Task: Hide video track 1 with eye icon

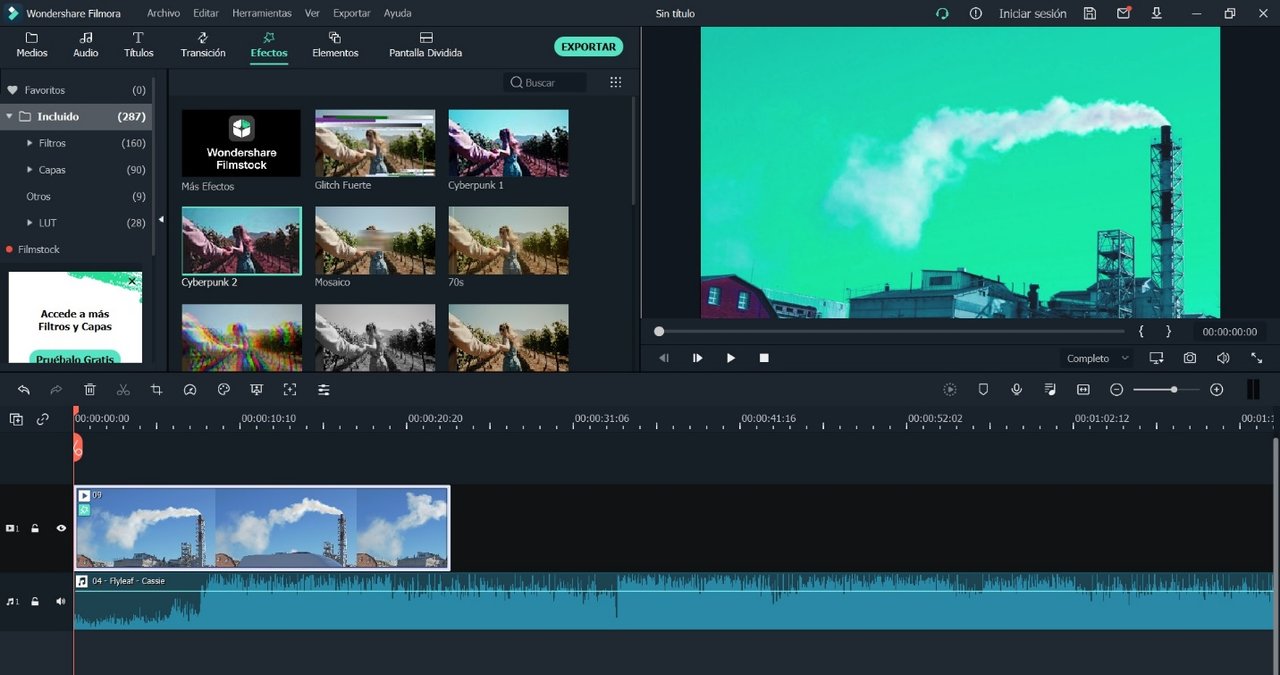Action: click(61, 528)
